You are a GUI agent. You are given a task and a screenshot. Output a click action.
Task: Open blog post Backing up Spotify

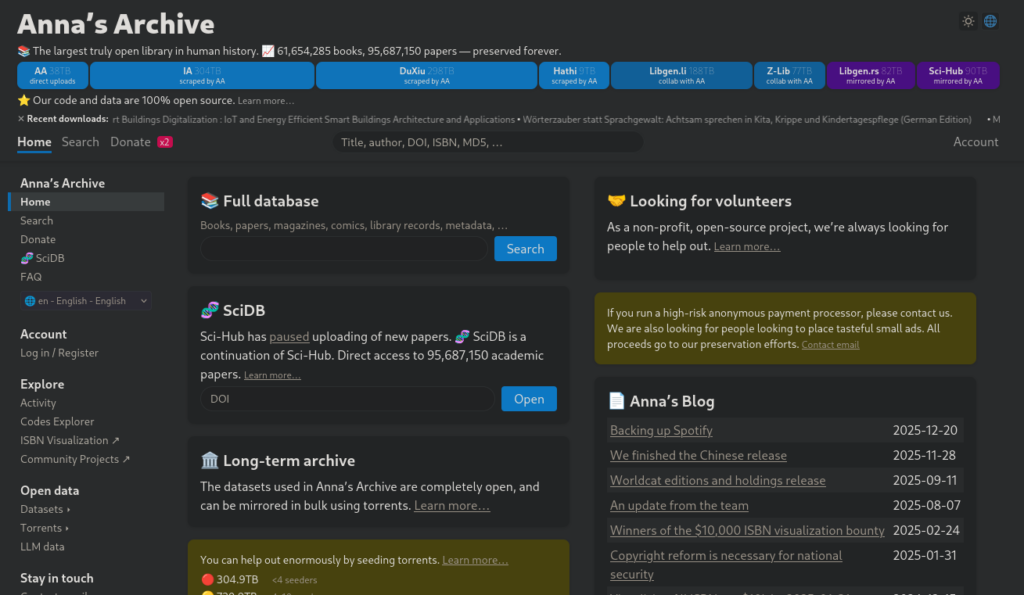[661, 430]
